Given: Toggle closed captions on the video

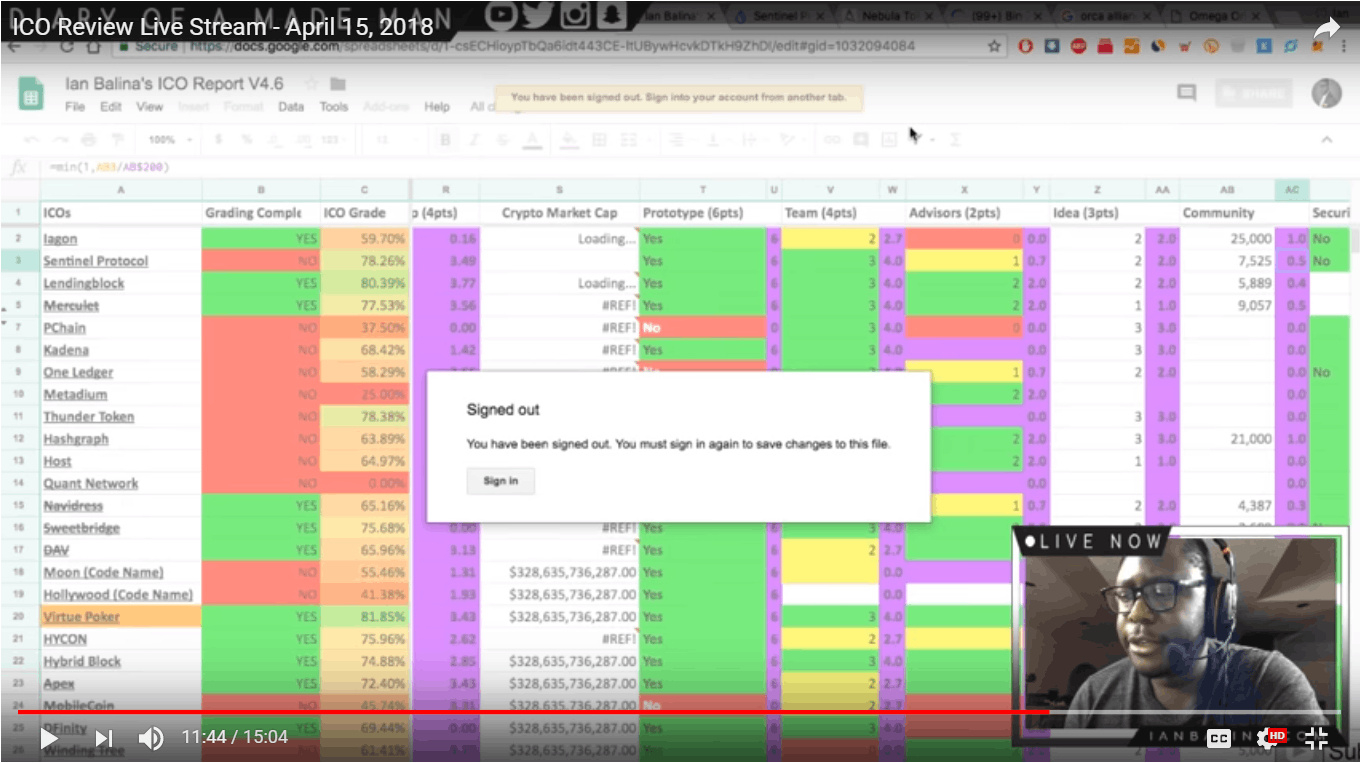Looking at the screenshot, I should coord(1219,738).
